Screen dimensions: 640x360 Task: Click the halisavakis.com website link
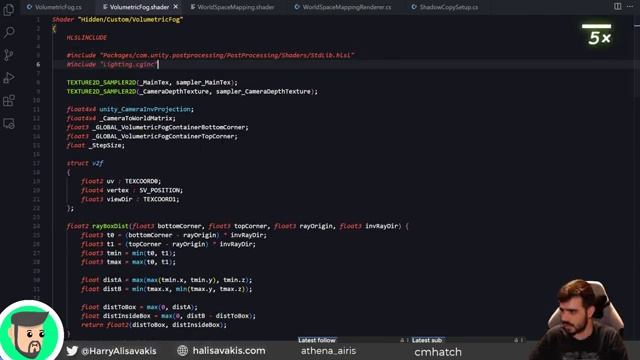pyautogui.click(x=229, y=351)
